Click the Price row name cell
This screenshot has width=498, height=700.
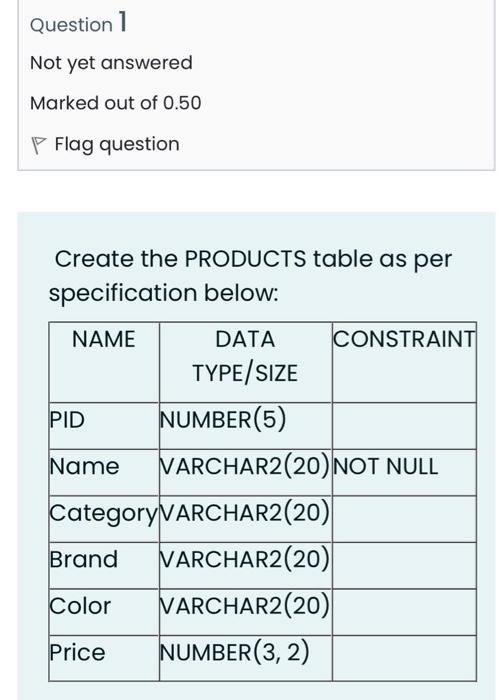[104, 658]
